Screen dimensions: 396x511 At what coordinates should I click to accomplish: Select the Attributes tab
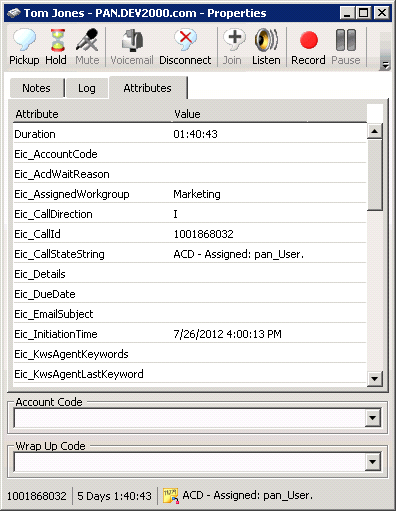(148, 88)
